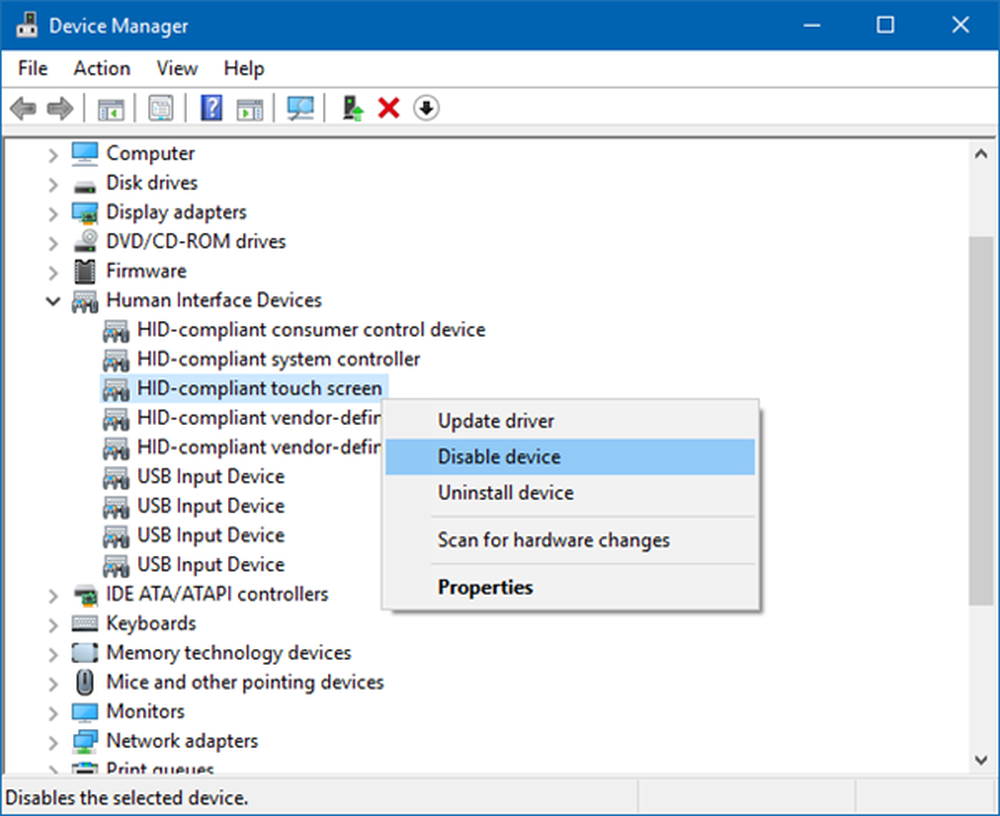Collapse the Human Interface Devices category
This screenshot has height=816, width=1000.
pyautogui.click(x=53, y=301)
